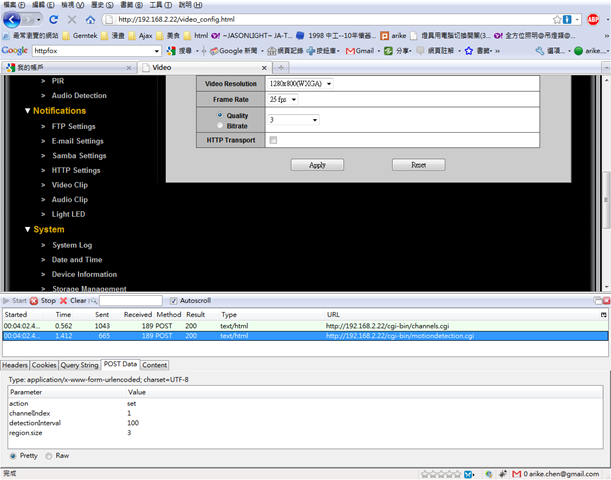Switch to the POST Data tab

(x=120, y=364)
